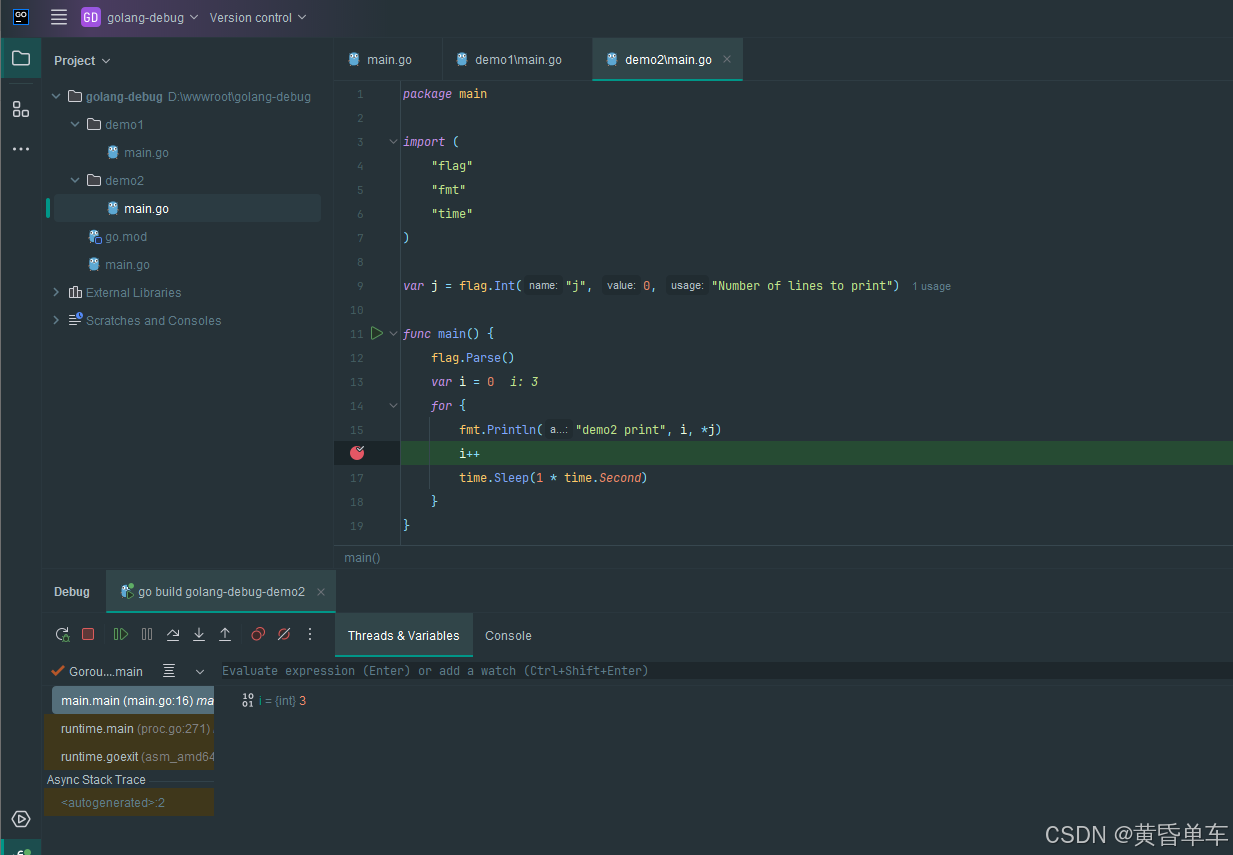Click the Step Out icon
This screenshot has width=1233, height=855.
[x=225, y=634]
